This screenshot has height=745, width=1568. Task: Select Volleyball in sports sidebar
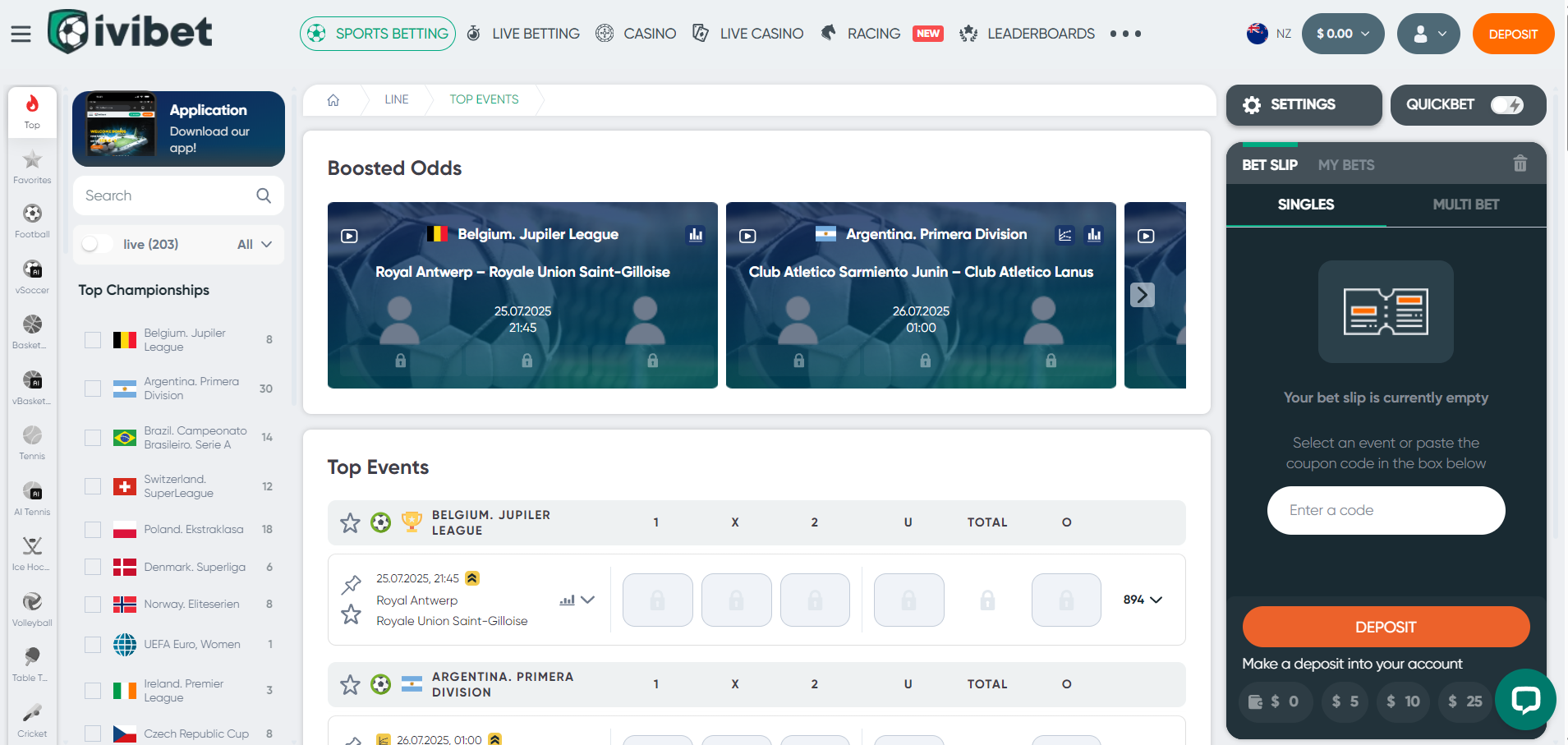point(32,609)
